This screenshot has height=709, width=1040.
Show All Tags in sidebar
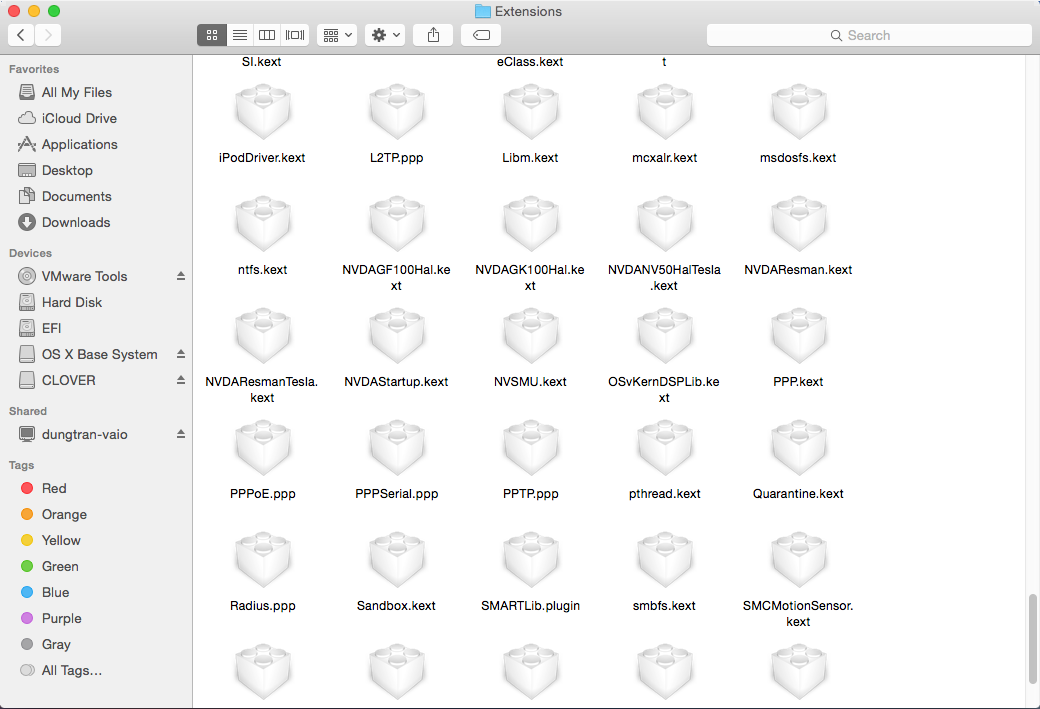pyautogui.click(x=71, y=670)
